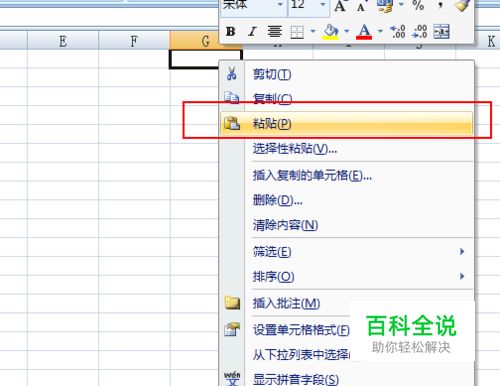Click the accounting number format icon

(384, 6)
